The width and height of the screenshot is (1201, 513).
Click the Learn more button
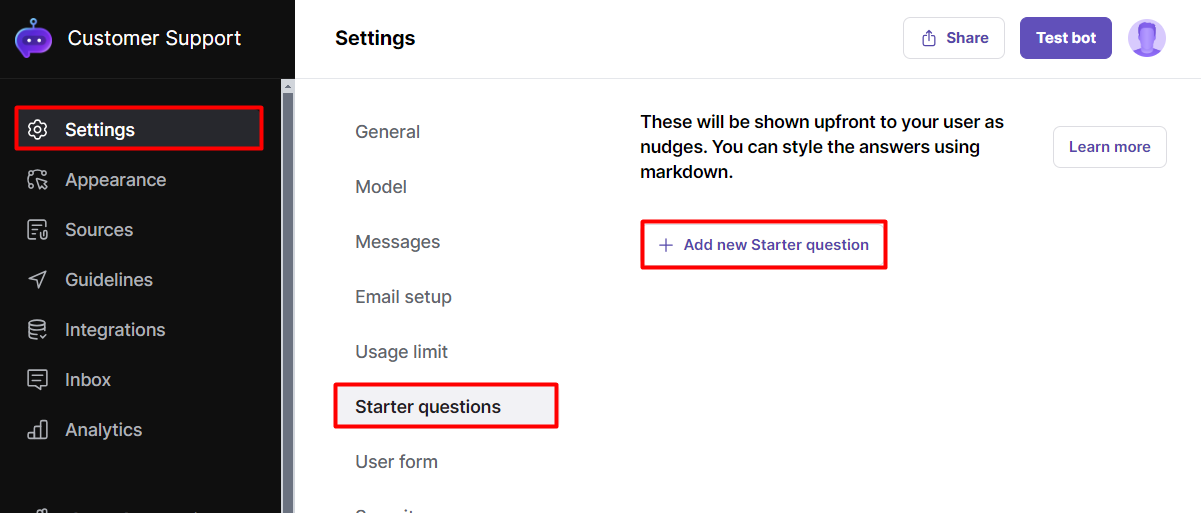click(1109, 147)
